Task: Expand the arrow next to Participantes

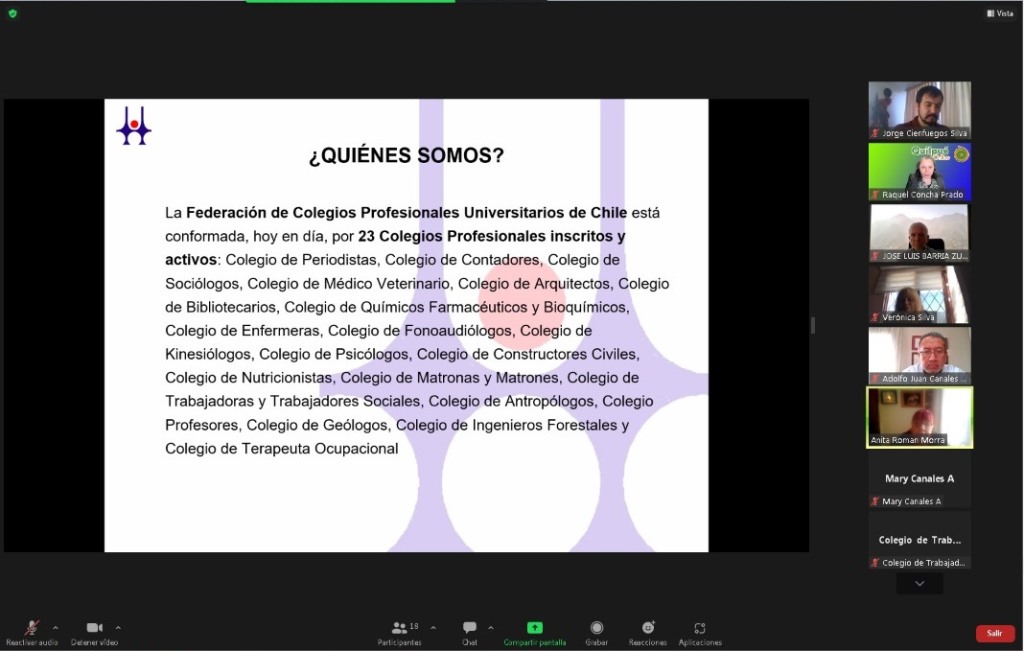Action: click(433, 628)
